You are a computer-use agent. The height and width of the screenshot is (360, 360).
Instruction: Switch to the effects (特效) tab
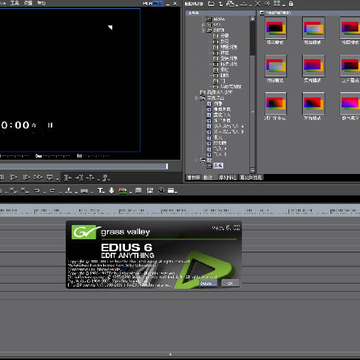[x=208, y=178]
